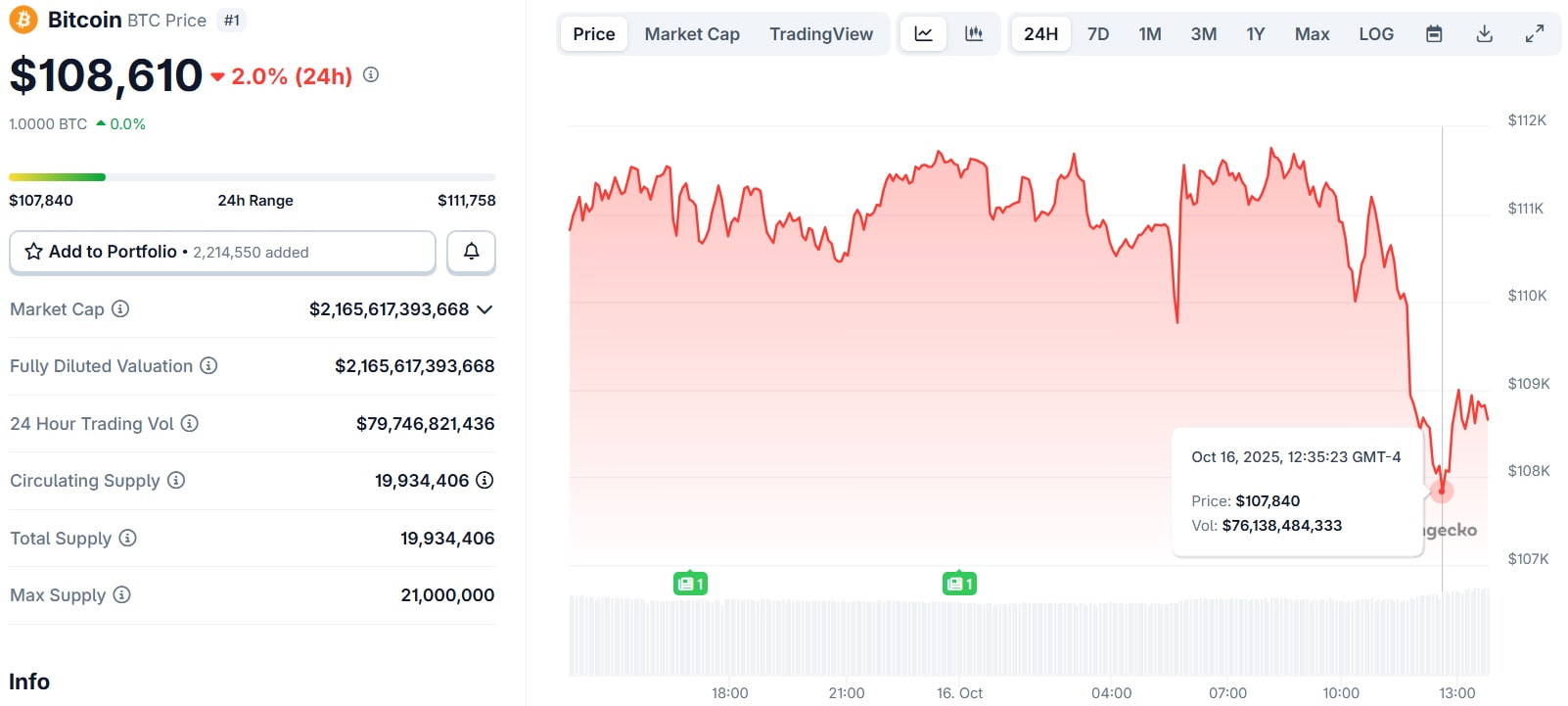Click the Market Cap info icon
The height and width of the screenshot is (706, 1568).
[120, 309]
